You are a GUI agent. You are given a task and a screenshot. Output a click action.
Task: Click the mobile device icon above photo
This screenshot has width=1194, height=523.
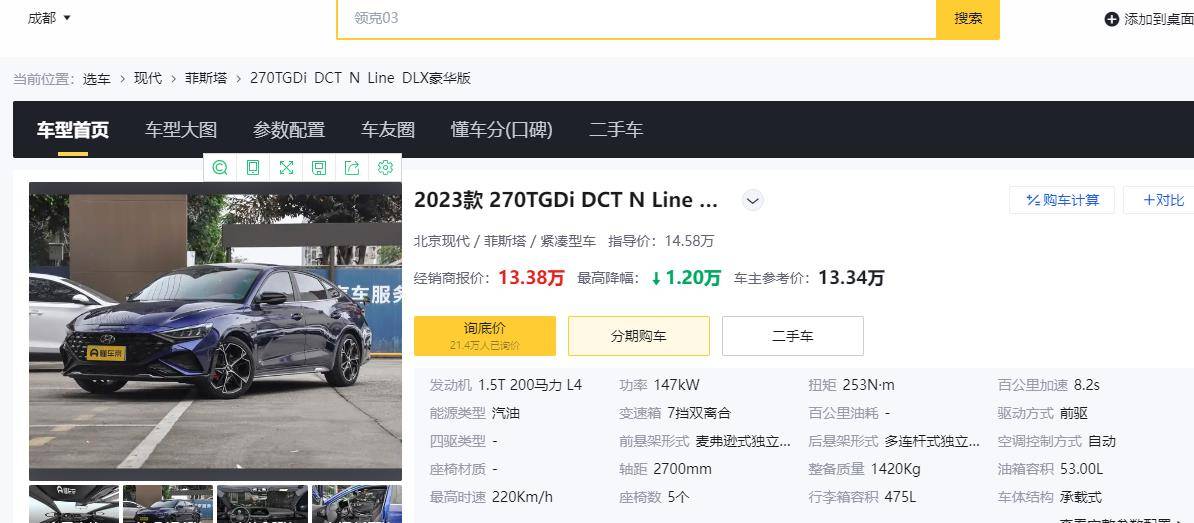[253, 167]
